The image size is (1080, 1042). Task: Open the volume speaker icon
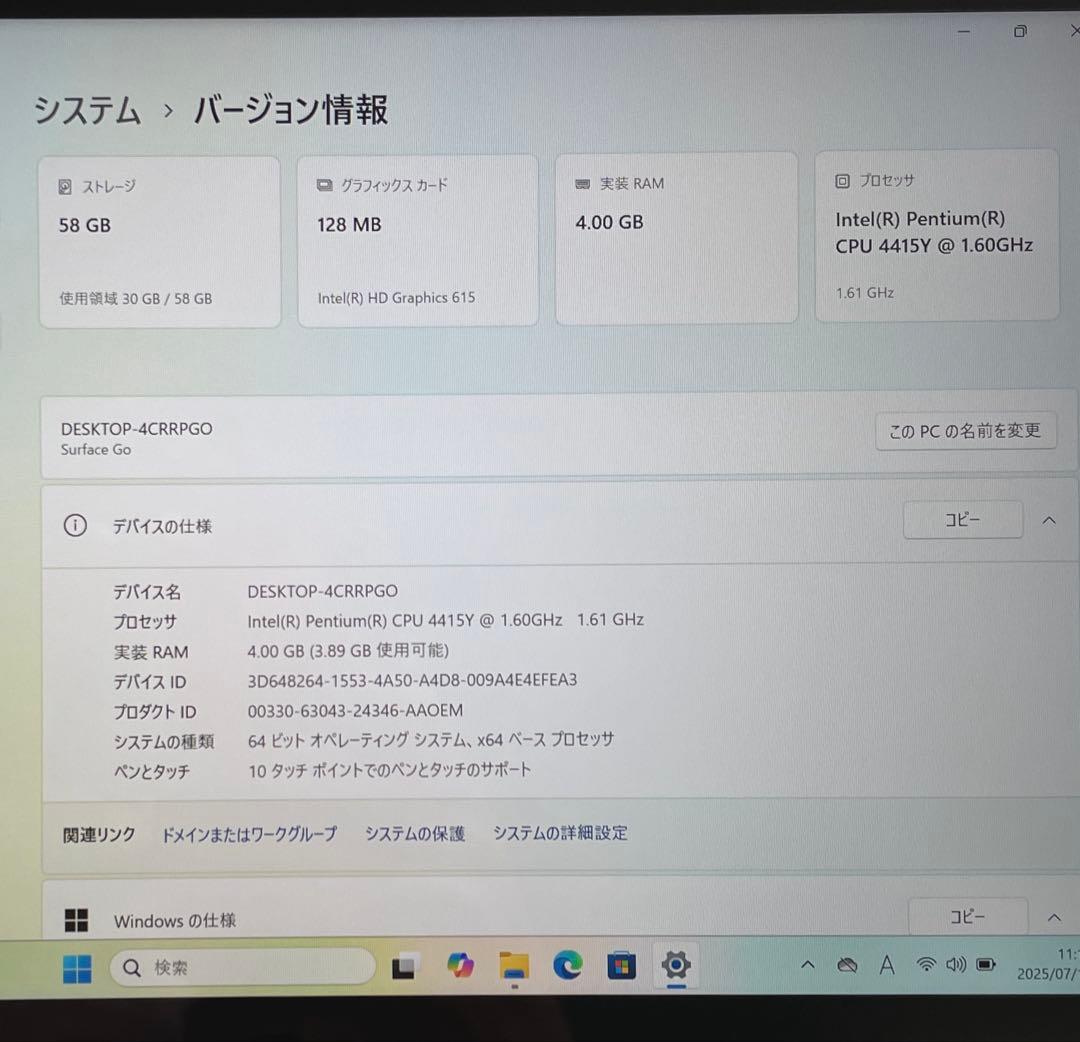coord(956,964)
